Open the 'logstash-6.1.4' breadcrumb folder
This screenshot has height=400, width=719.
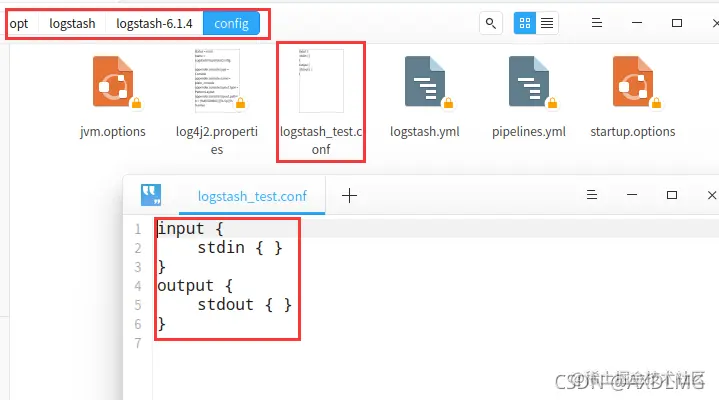coord(154,23)
